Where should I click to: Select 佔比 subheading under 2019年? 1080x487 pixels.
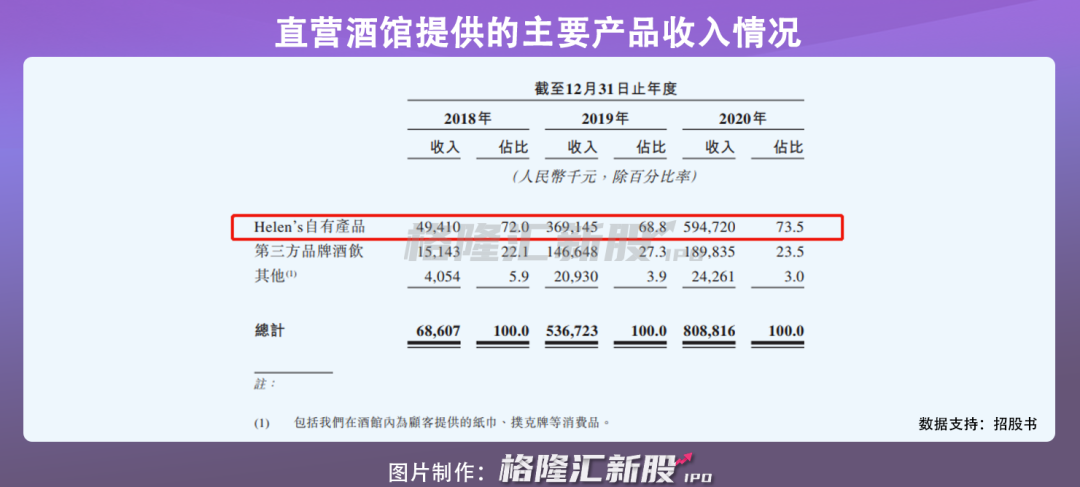click(x=652, y=147)
